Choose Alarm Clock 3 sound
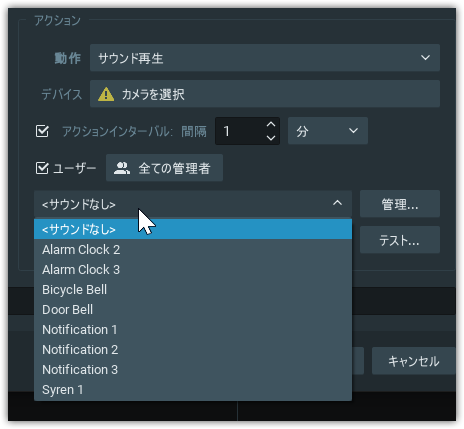Screen dimensions: 464x429 coord(193,269)
